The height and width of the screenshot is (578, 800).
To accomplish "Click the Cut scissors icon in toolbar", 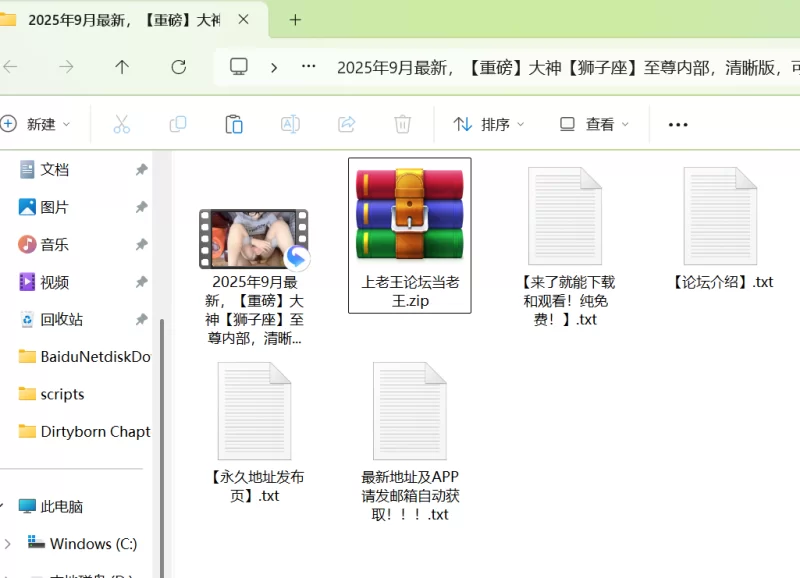I will pyautogui.click(x=121, y=124).
